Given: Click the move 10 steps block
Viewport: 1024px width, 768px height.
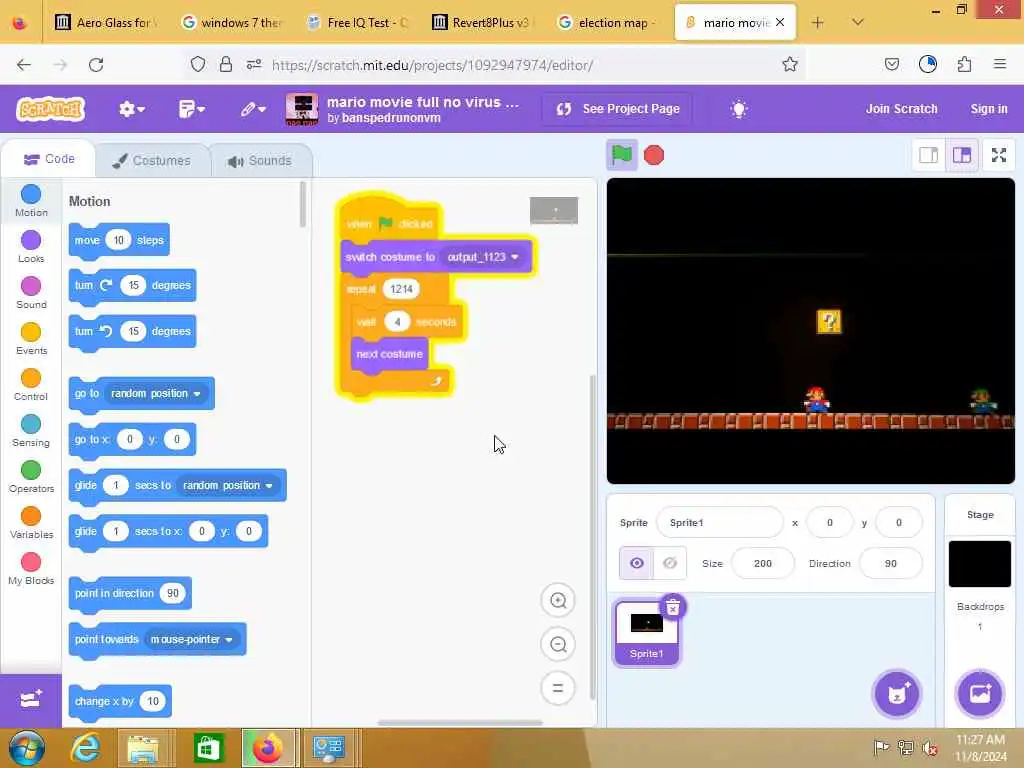Looking at the screenshot, I should click(x=119, y=240).
